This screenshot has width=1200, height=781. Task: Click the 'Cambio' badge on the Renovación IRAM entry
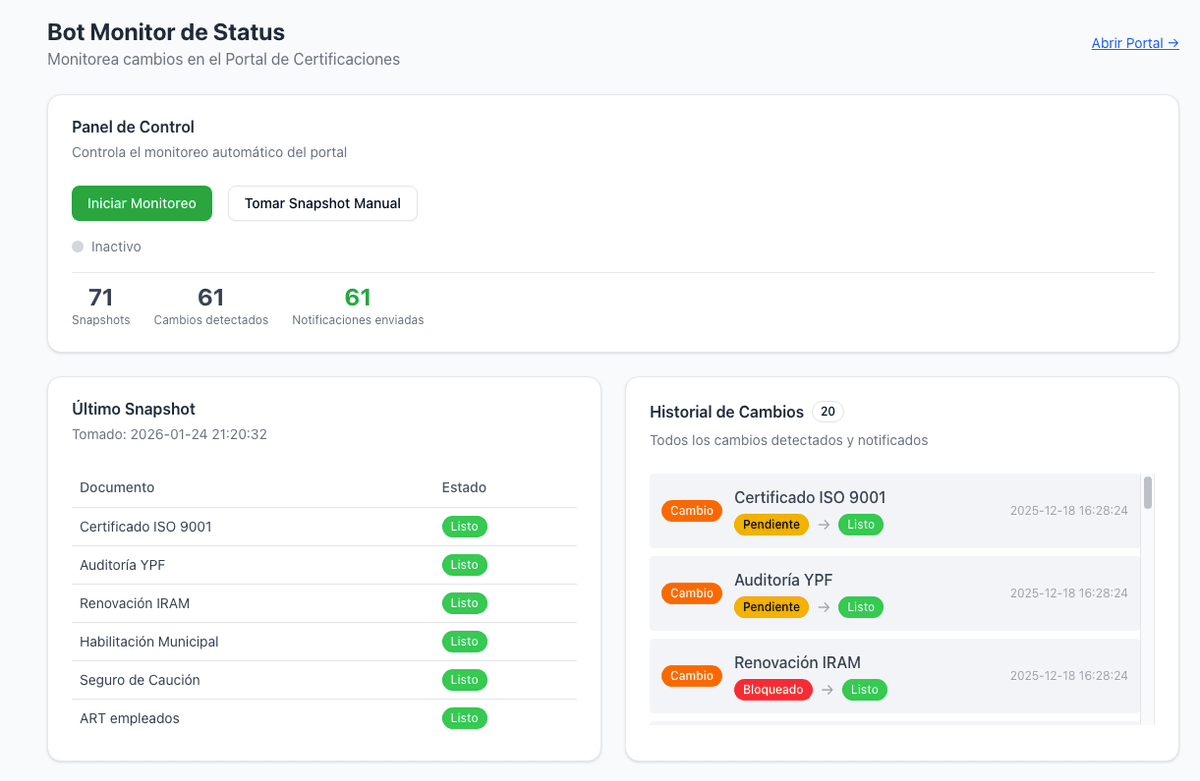(x=691, y=675)
